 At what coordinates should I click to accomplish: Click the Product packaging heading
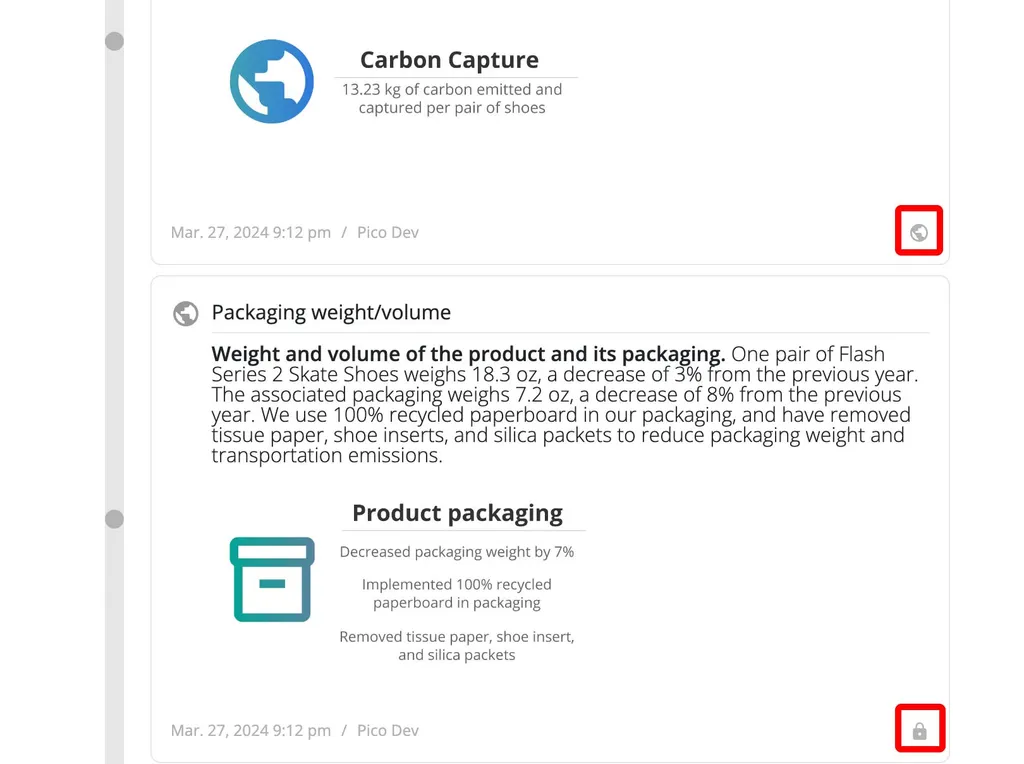point(457,513)
